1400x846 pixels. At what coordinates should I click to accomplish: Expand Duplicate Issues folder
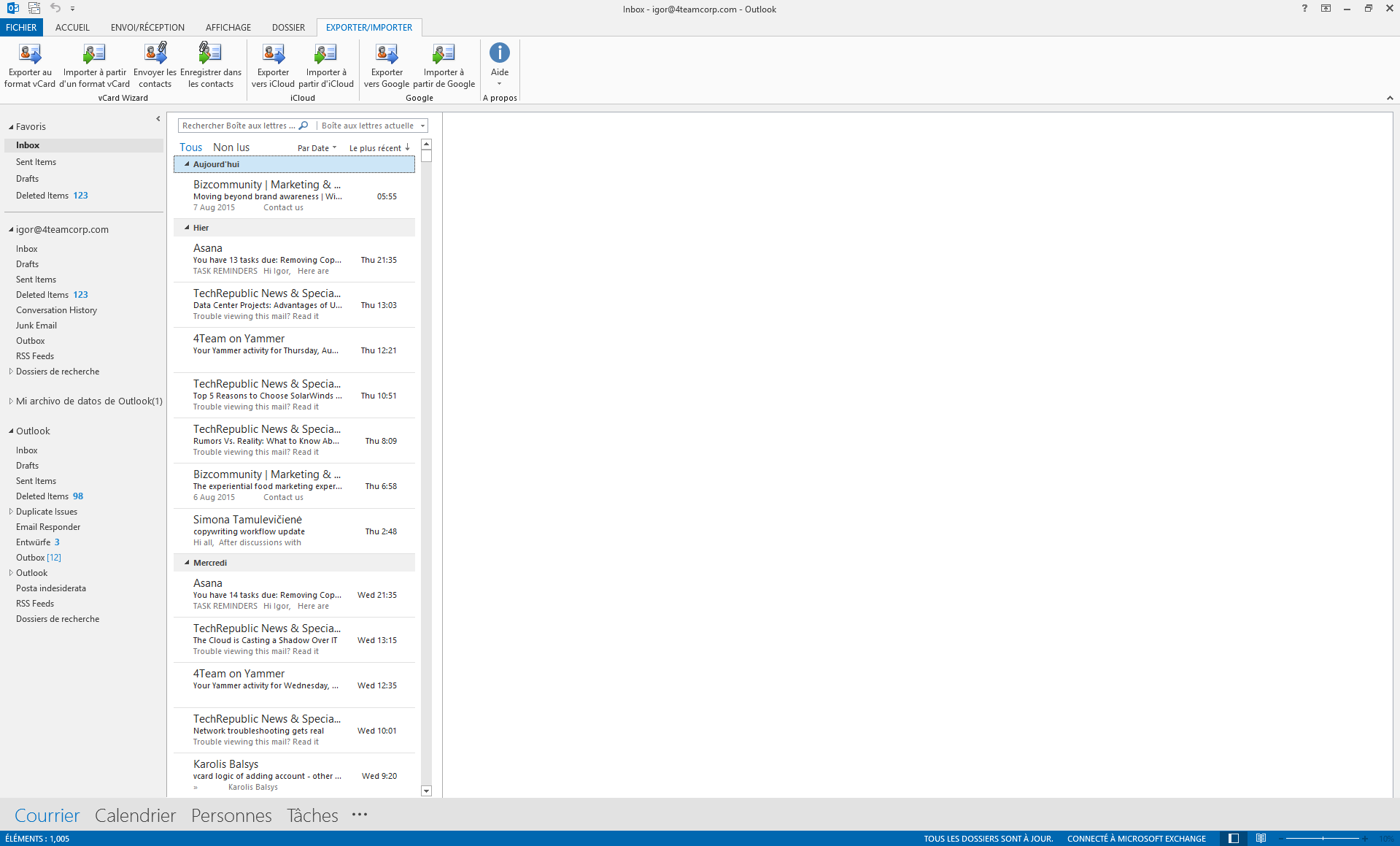[x=11, y=512]
